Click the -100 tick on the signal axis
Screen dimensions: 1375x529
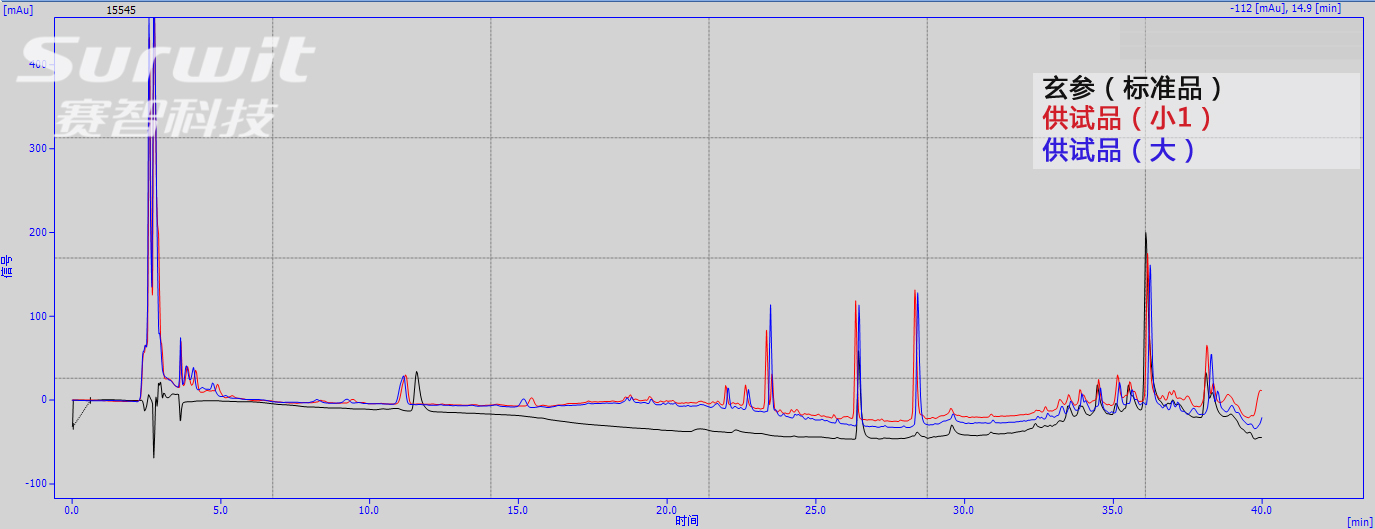34,483
